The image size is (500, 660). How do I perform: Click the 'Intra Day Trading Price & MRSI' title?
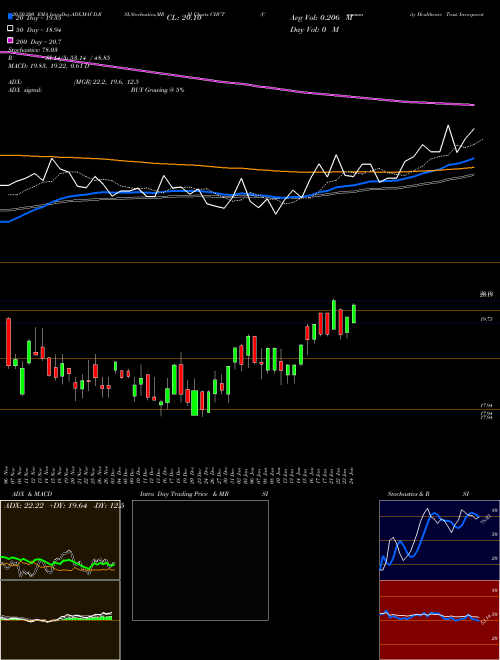point(204,494)
